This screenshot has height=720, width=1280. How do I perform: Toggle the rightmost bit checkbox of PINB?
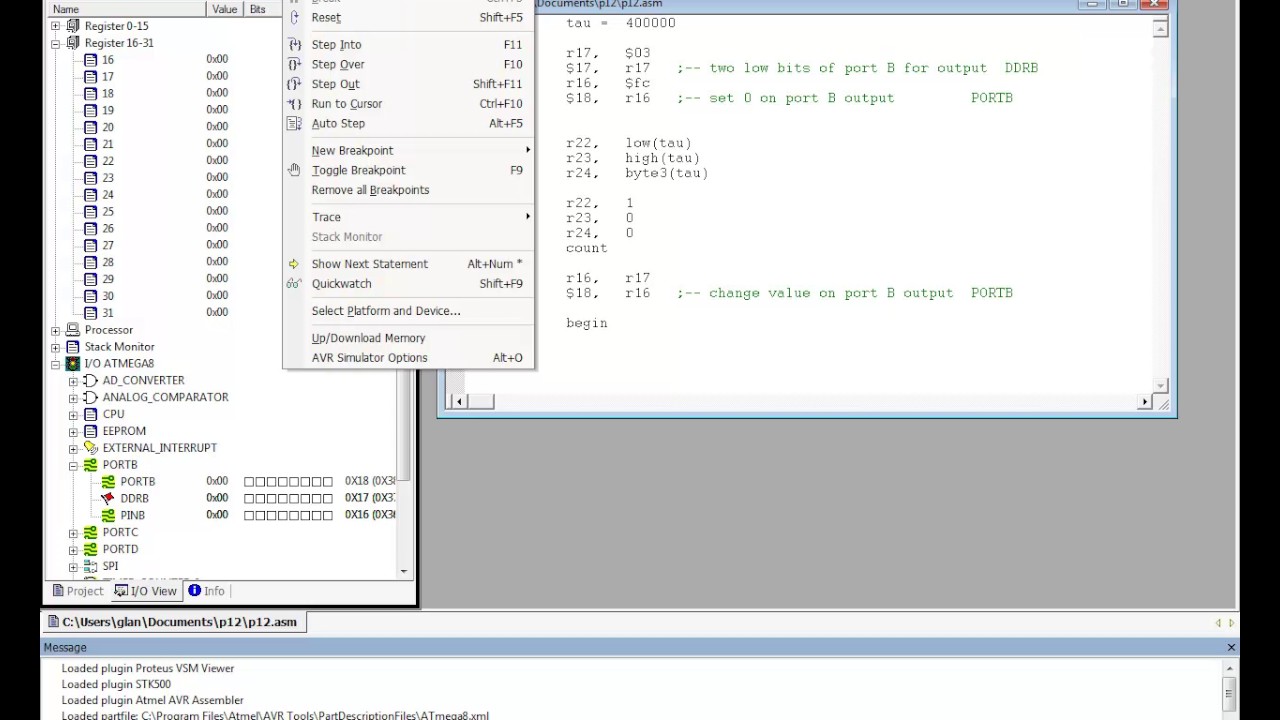327,515
